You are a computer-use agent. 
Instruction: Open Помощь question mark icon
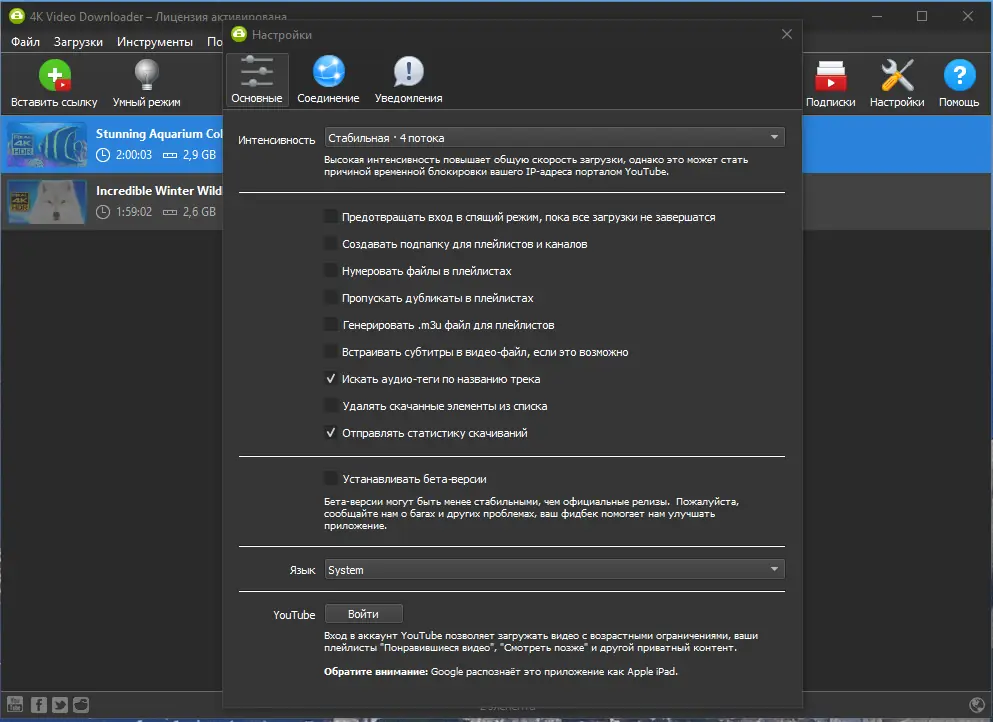click(959, 76)
